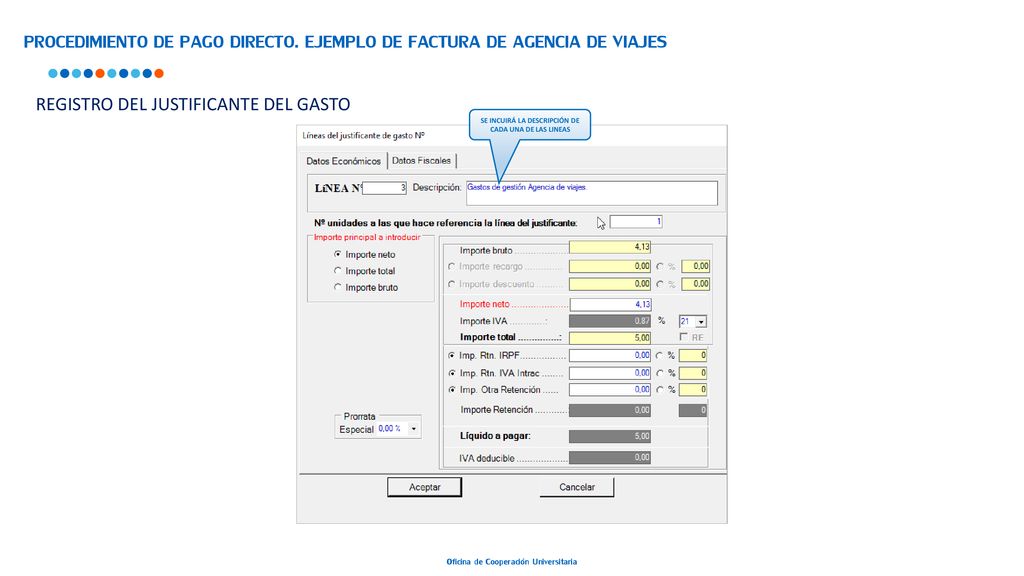
Task: Click the Cancelar button
Action: tap(577, 487)
